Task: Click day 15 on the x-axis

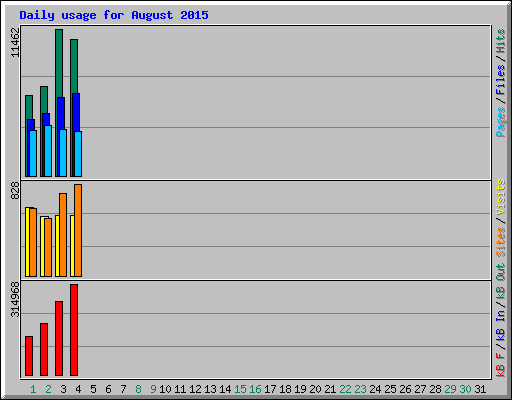Action: click(x=240, y=389)
